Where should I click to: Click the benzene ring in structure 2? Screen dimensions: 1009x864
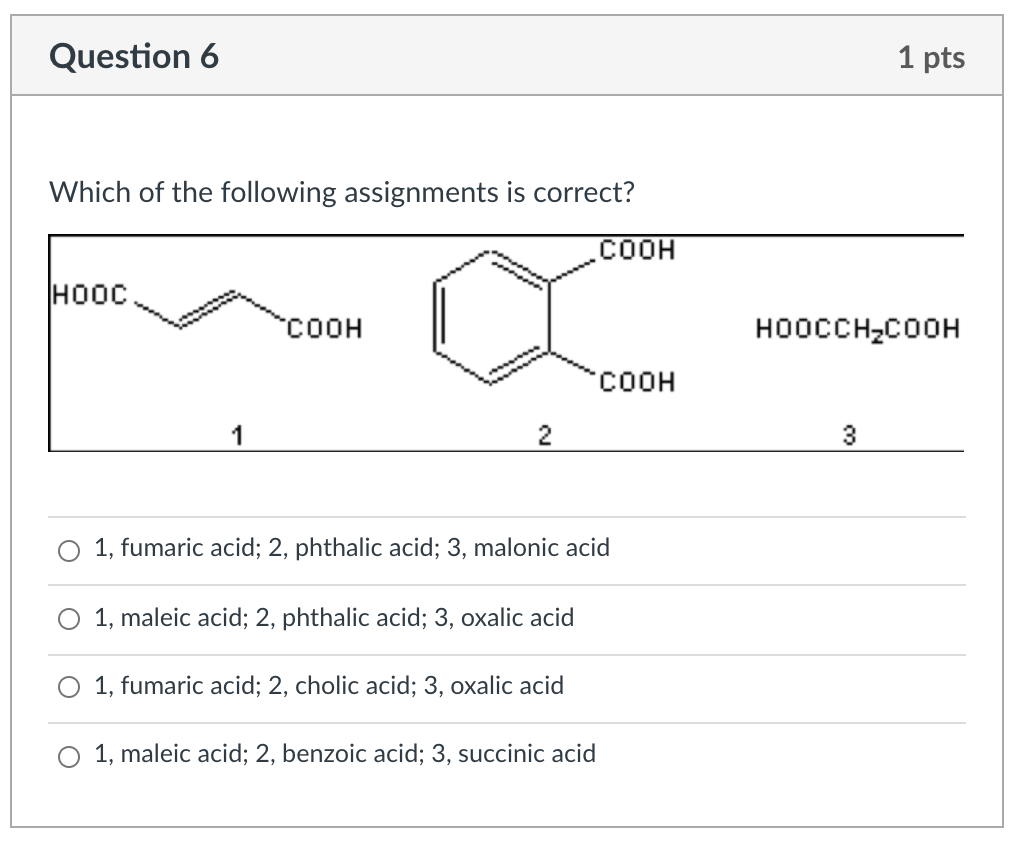click(x=492, y=317)
